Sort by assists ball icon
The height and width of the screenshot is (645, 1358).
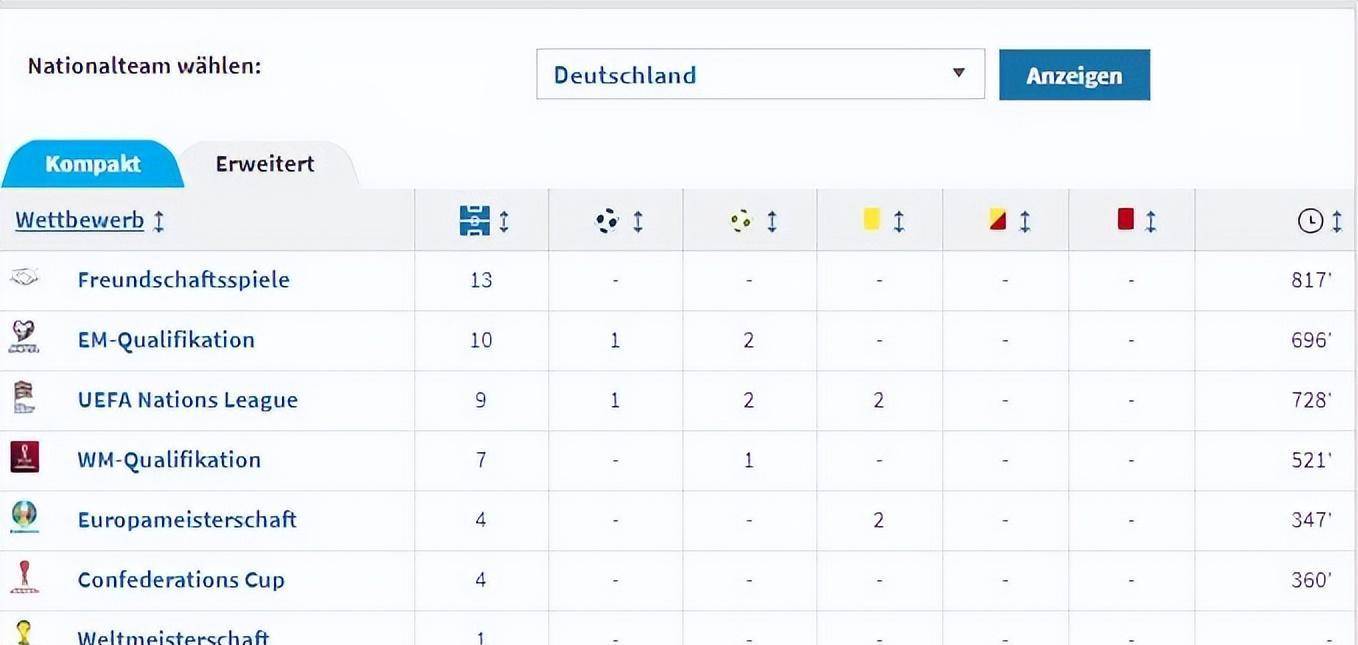[740, 220]
